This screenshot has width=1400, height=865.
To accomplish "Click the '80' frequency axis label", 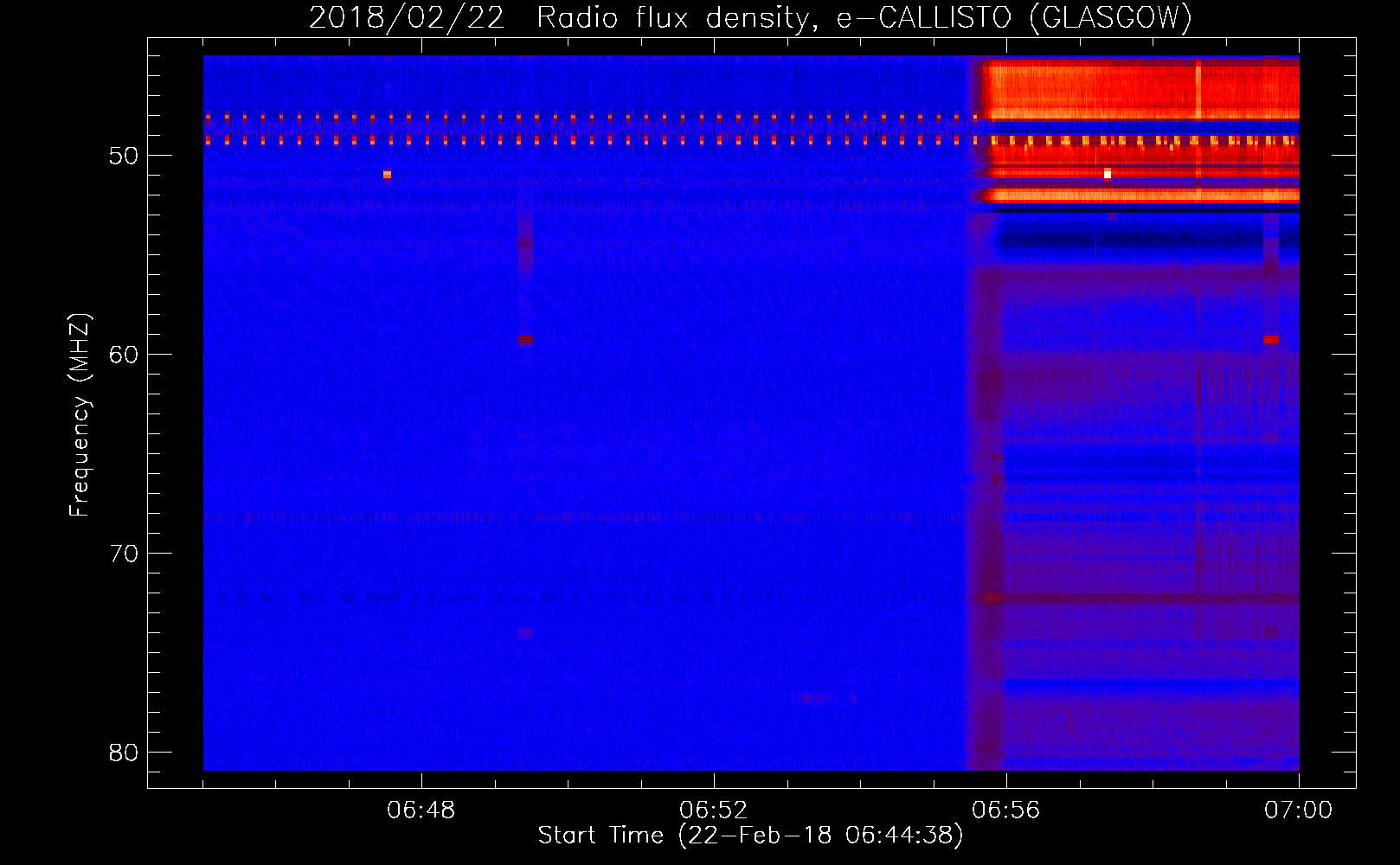I will pos(125,753).
